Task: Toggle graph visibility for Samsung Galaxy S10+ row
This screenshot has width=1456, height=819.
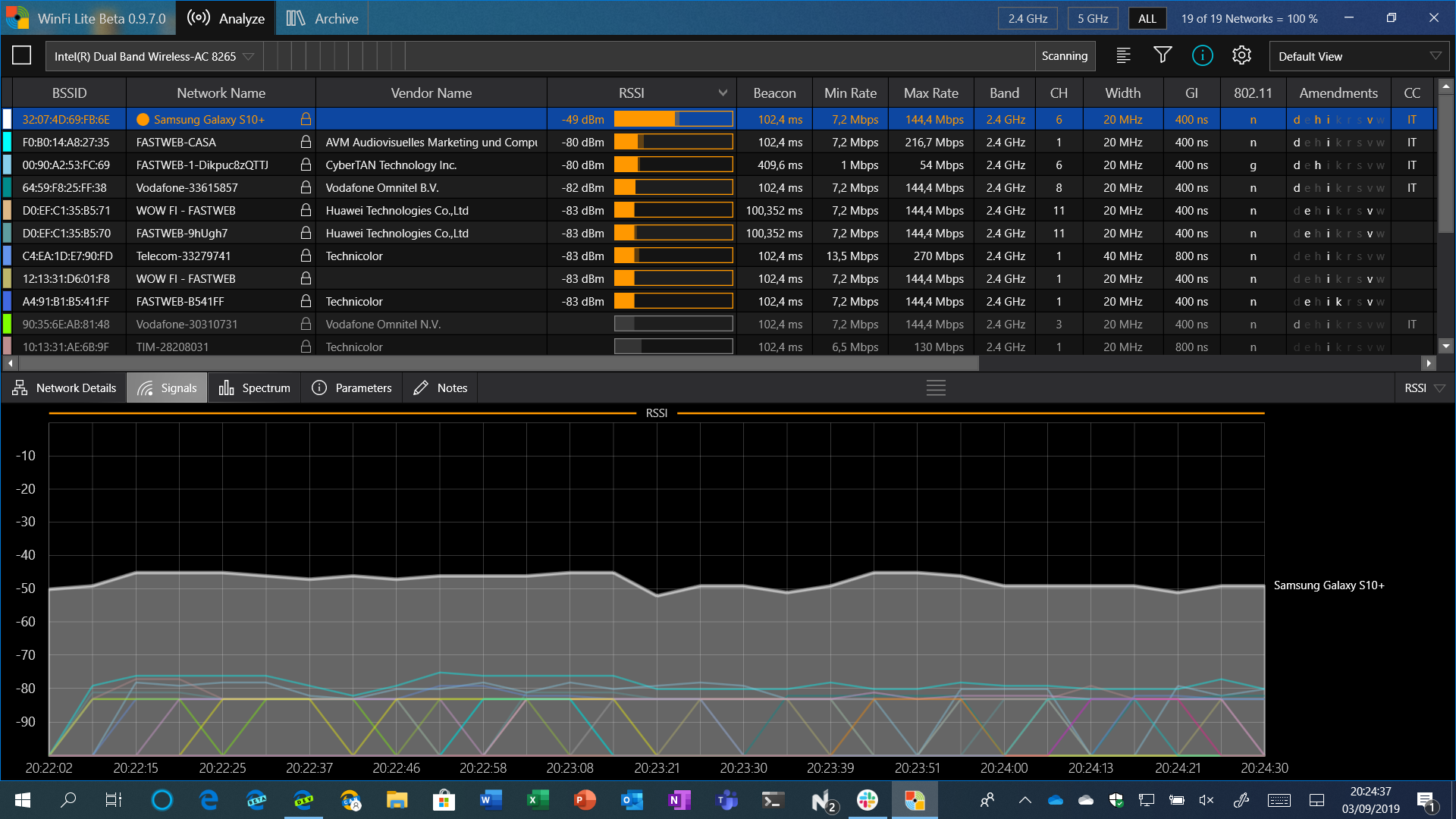Action: pos(7,119)
